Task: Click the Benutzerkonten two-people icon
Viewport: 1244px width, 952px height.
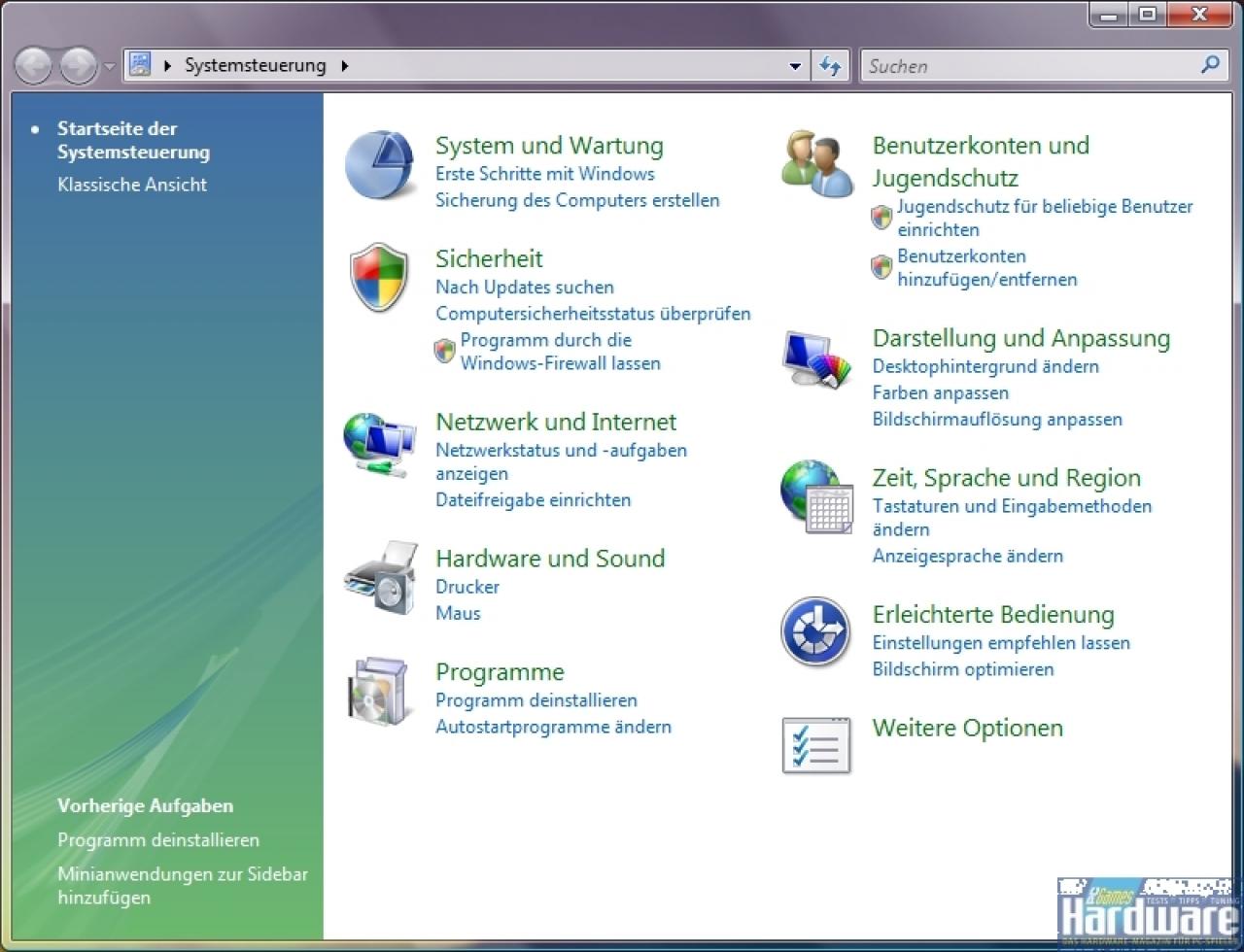Action: (816, 162)
